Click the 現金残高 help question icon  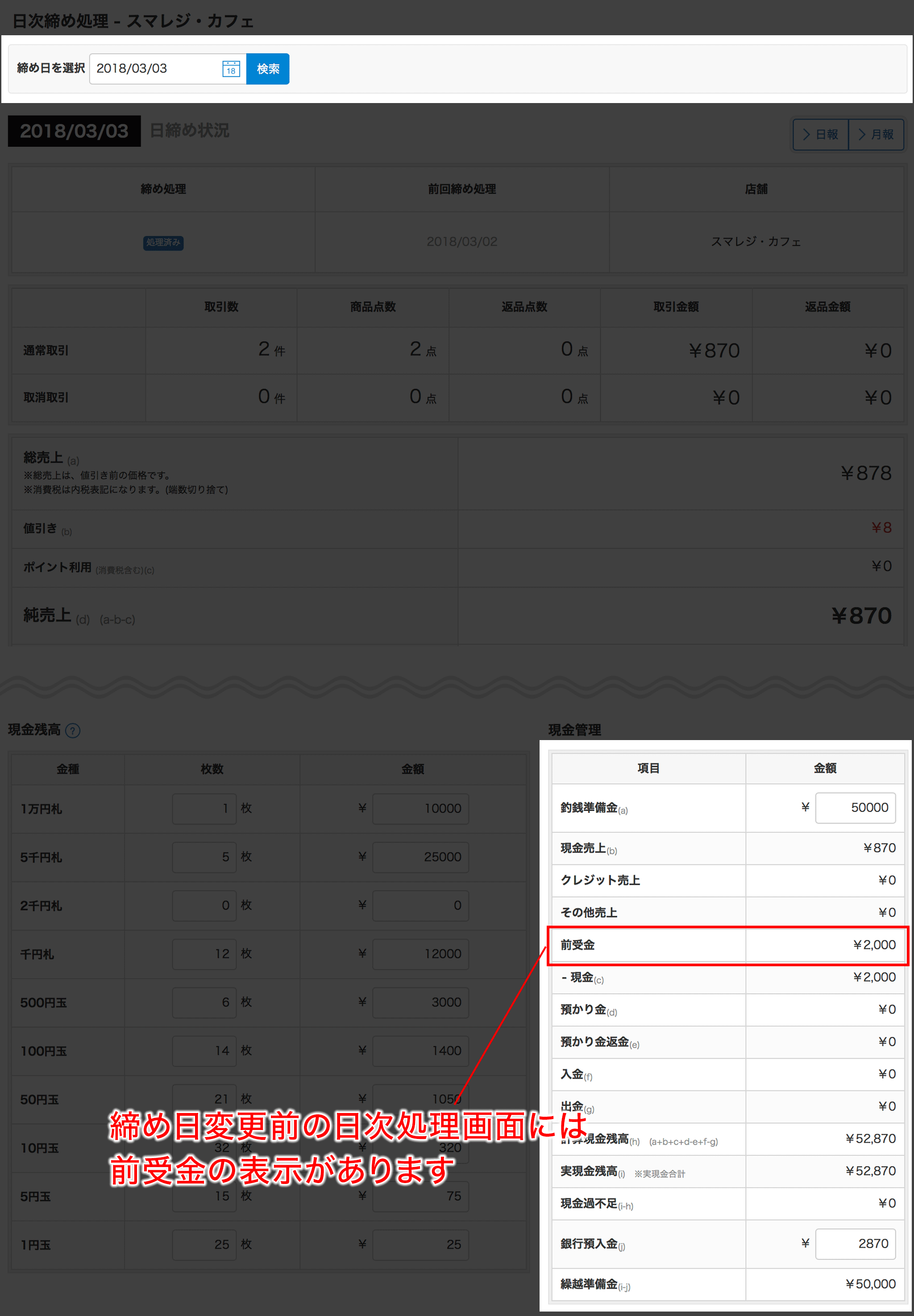(73, 730)
